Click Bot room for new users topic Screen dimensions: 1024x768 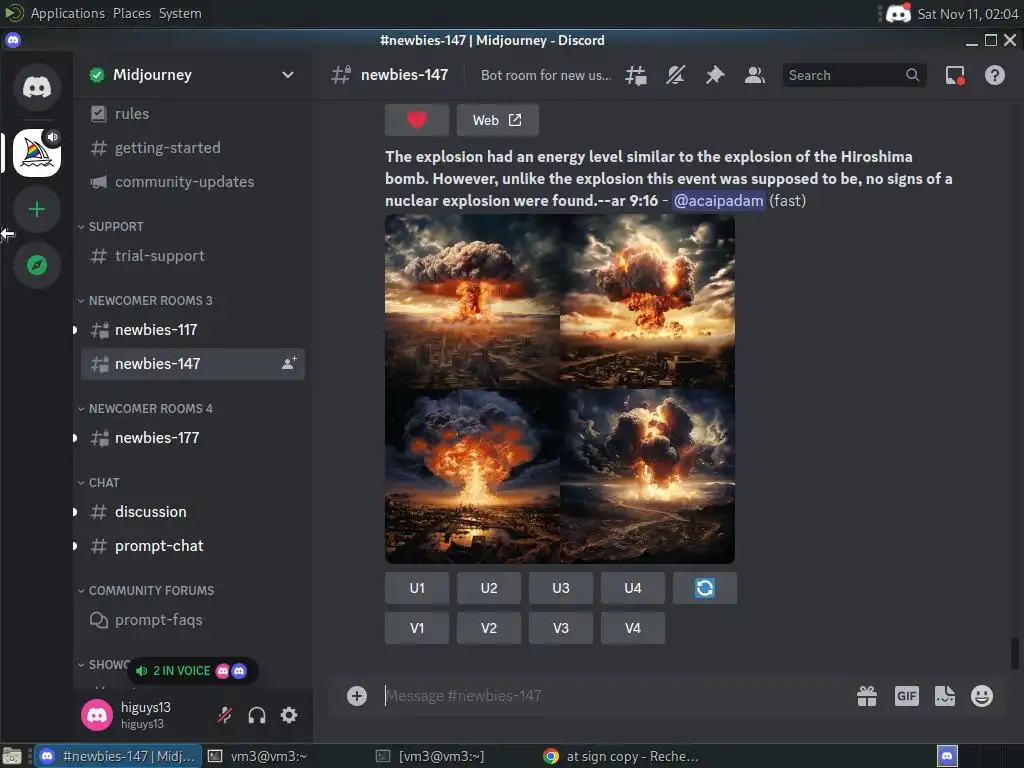(546, 75)
